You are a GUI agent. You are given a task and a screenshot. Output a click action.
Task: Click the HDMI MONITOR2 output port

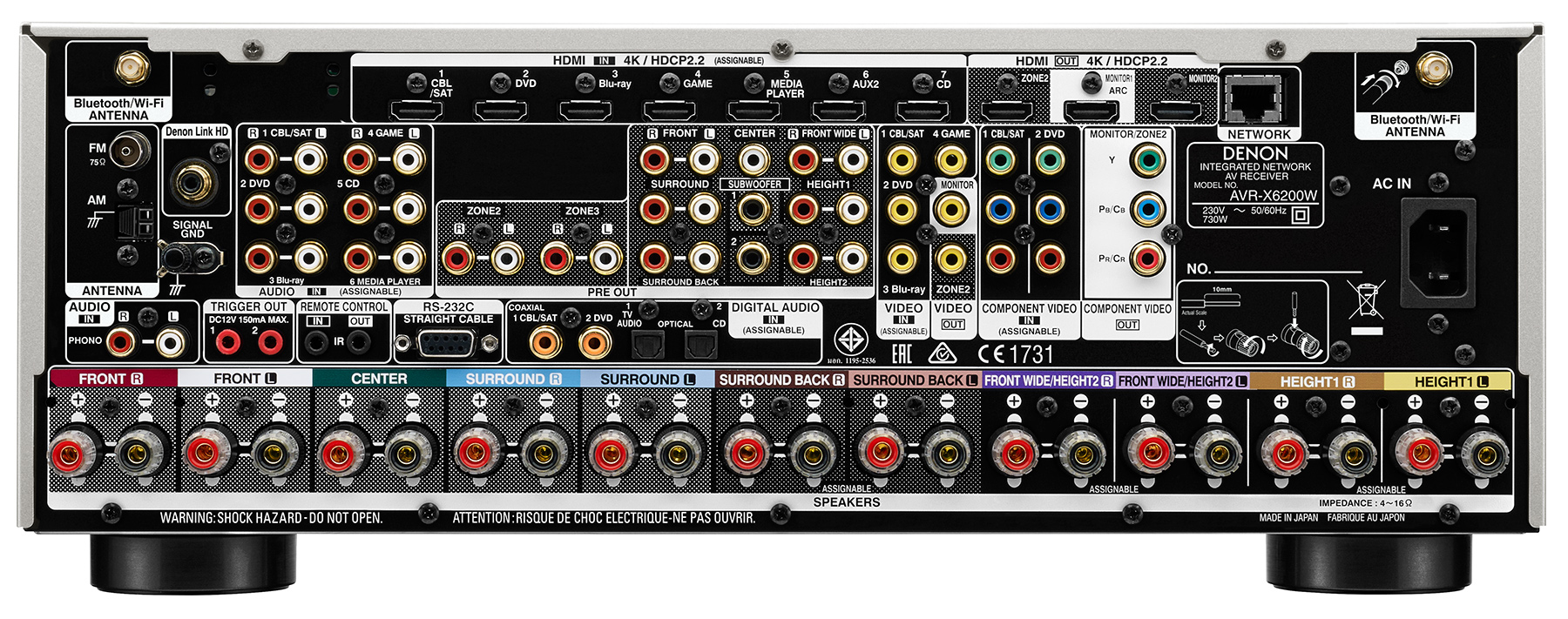coord(1176,111)
